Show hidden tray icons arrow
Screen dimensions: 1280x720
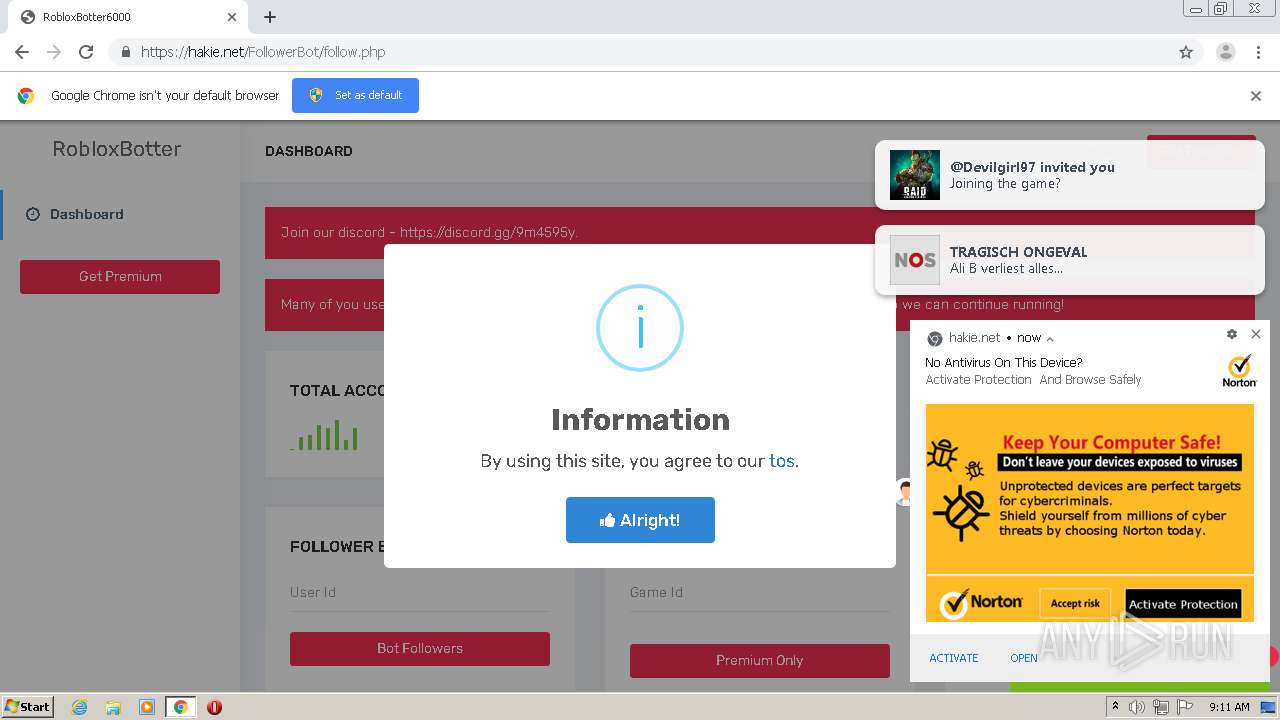(x=1115, y=707)
